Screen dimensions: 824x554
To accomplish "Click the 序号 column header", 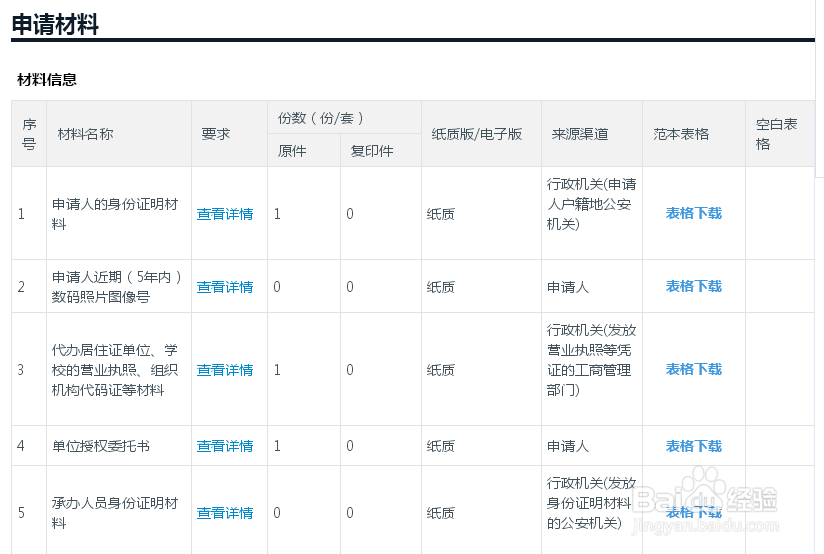I will pos(29,134).
